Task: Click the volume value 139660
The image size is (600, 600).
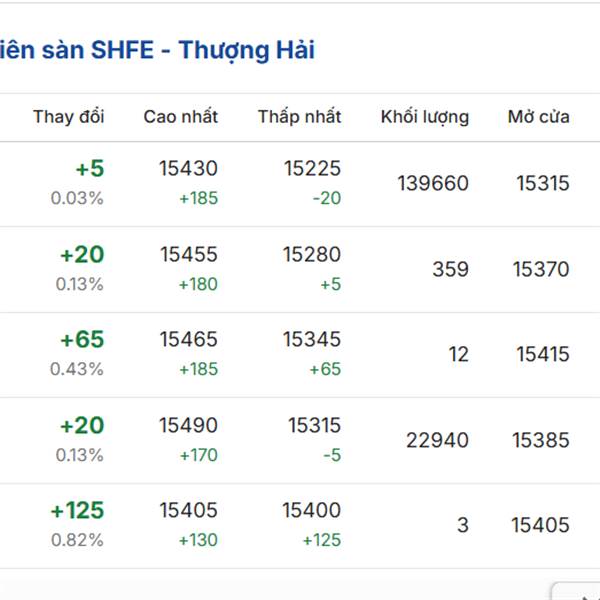Action: click(433, 183)
